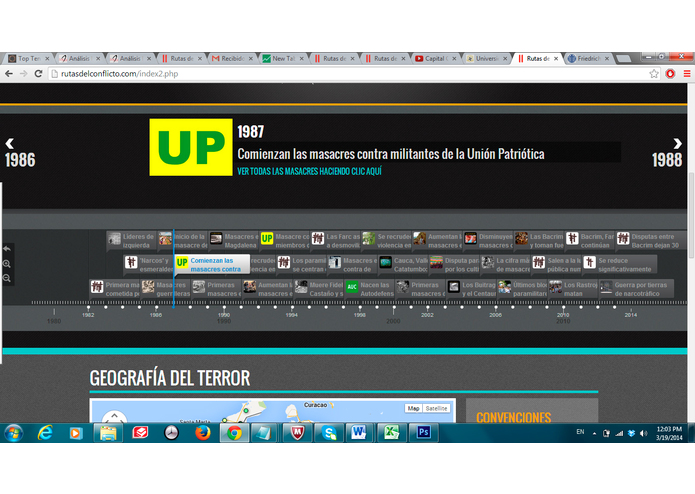Select AUC 'Nacen las Autodefensas' event
695x494 pixels.
370,289
